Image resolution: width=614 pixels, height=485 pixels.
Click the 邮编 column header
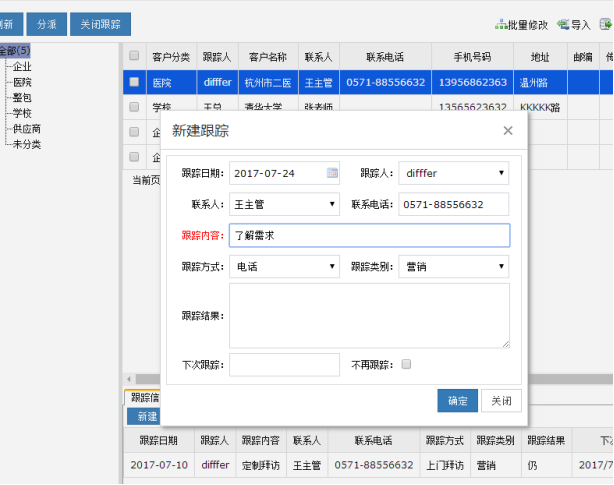pyautogui.click(x=583, y=57)
